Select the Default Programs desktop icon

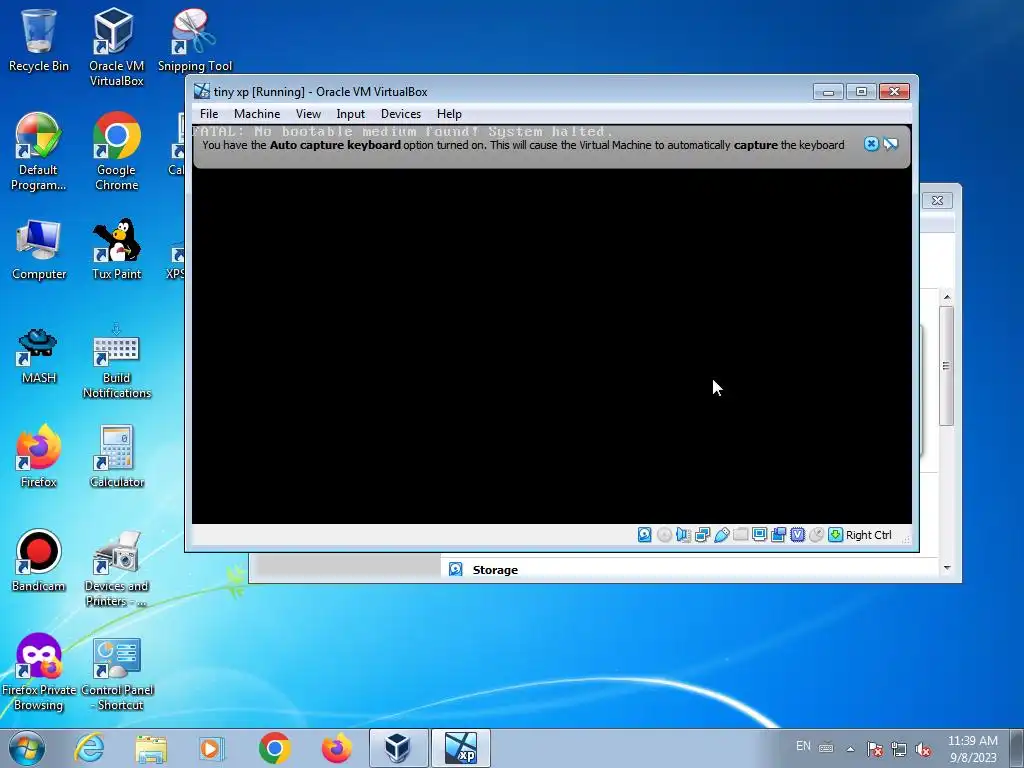click(x=39, y=152)
